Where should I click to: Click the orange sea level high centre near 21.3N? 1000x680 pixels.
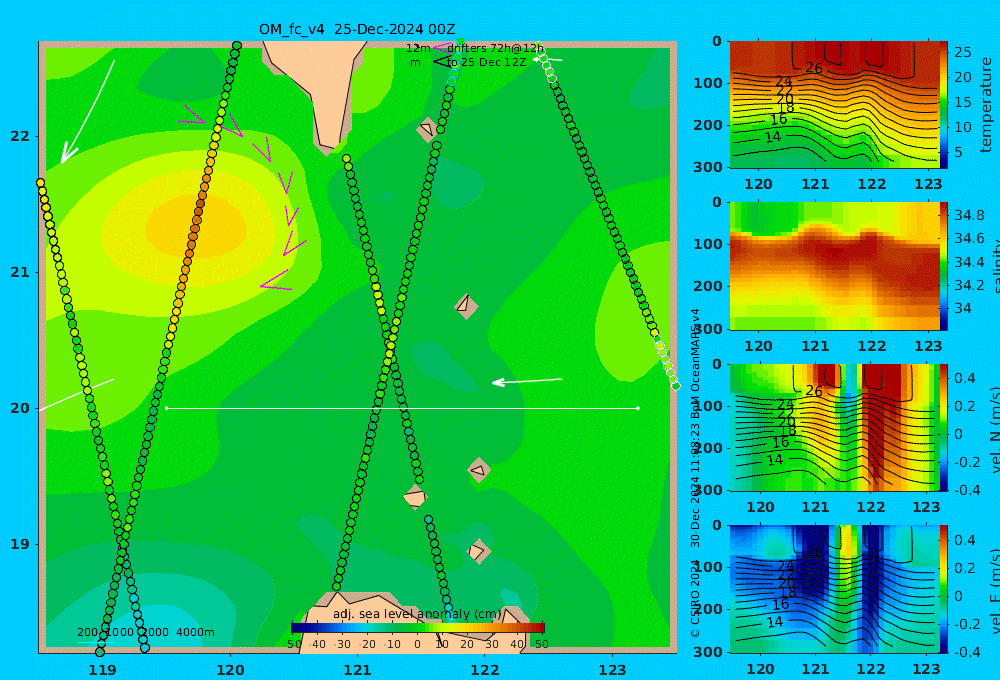coord(196,227)
